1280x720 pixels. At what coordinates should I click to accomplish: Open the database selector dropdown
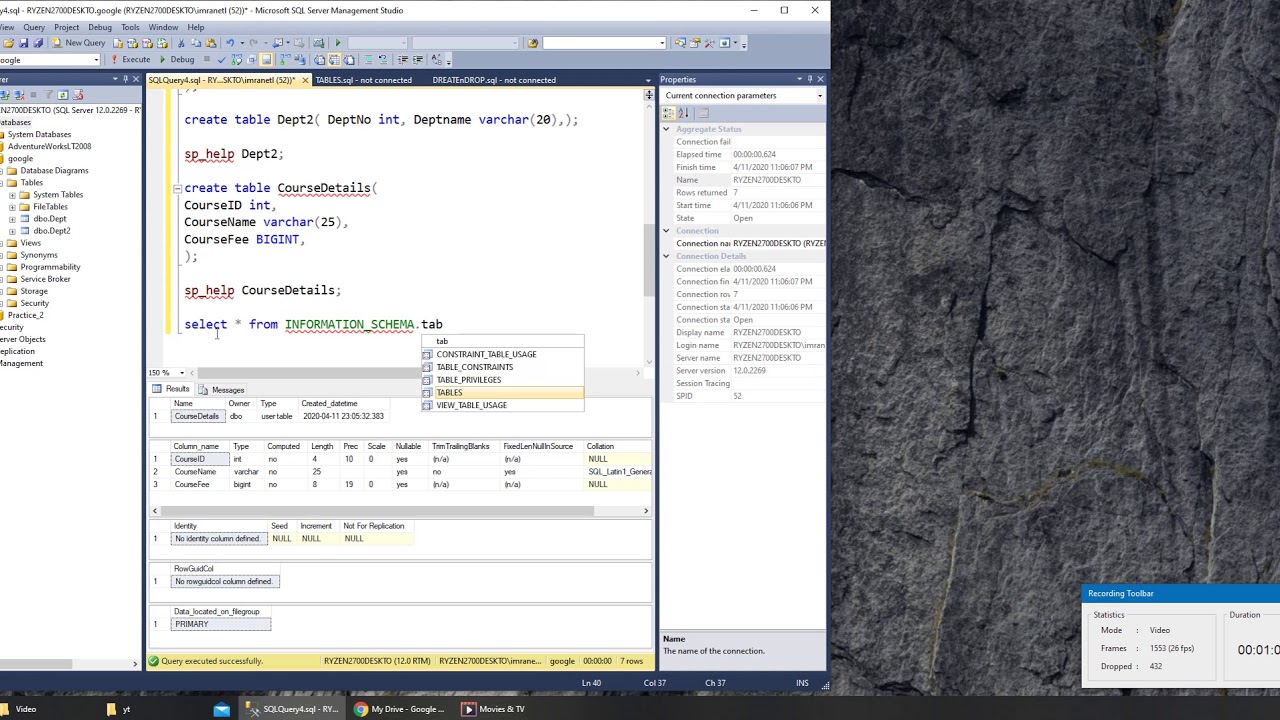(x=96, y=60)
